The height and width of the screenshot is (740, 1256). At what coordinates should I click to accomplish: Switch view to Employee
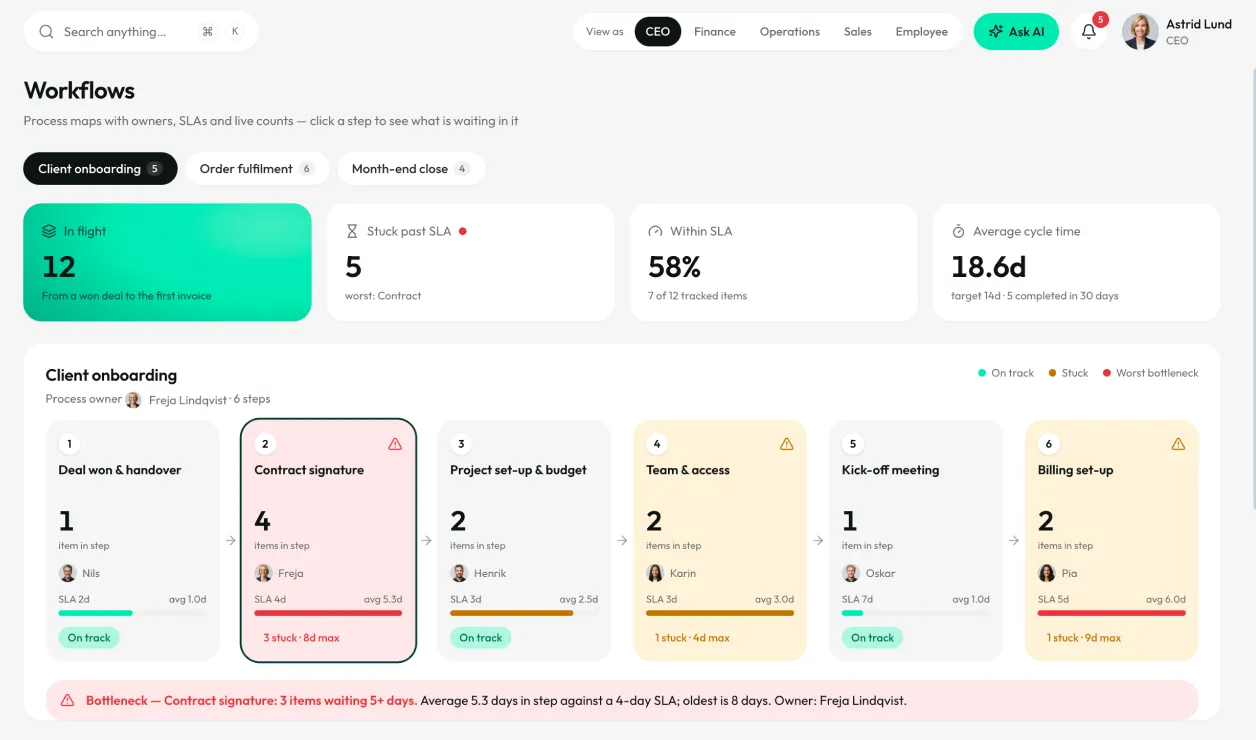tap(922, 32)
